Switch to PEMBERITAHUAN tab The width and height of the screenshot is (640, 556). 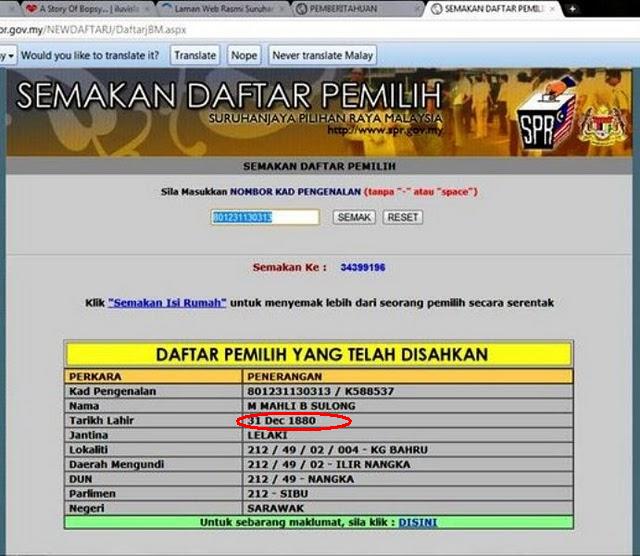click(x=357, y=9)
